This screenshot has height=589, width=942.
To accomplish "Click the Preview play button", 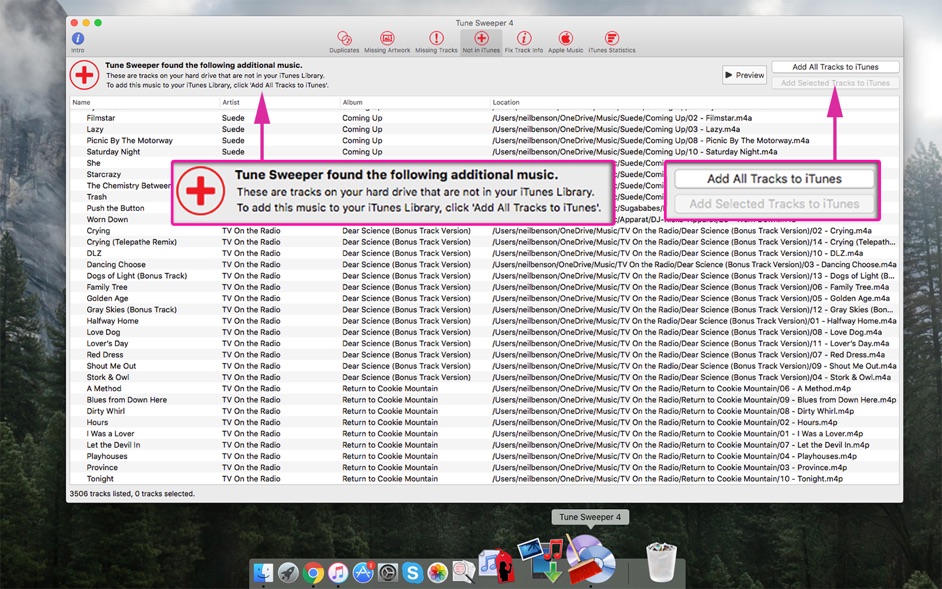I will (x=744, y=75).
